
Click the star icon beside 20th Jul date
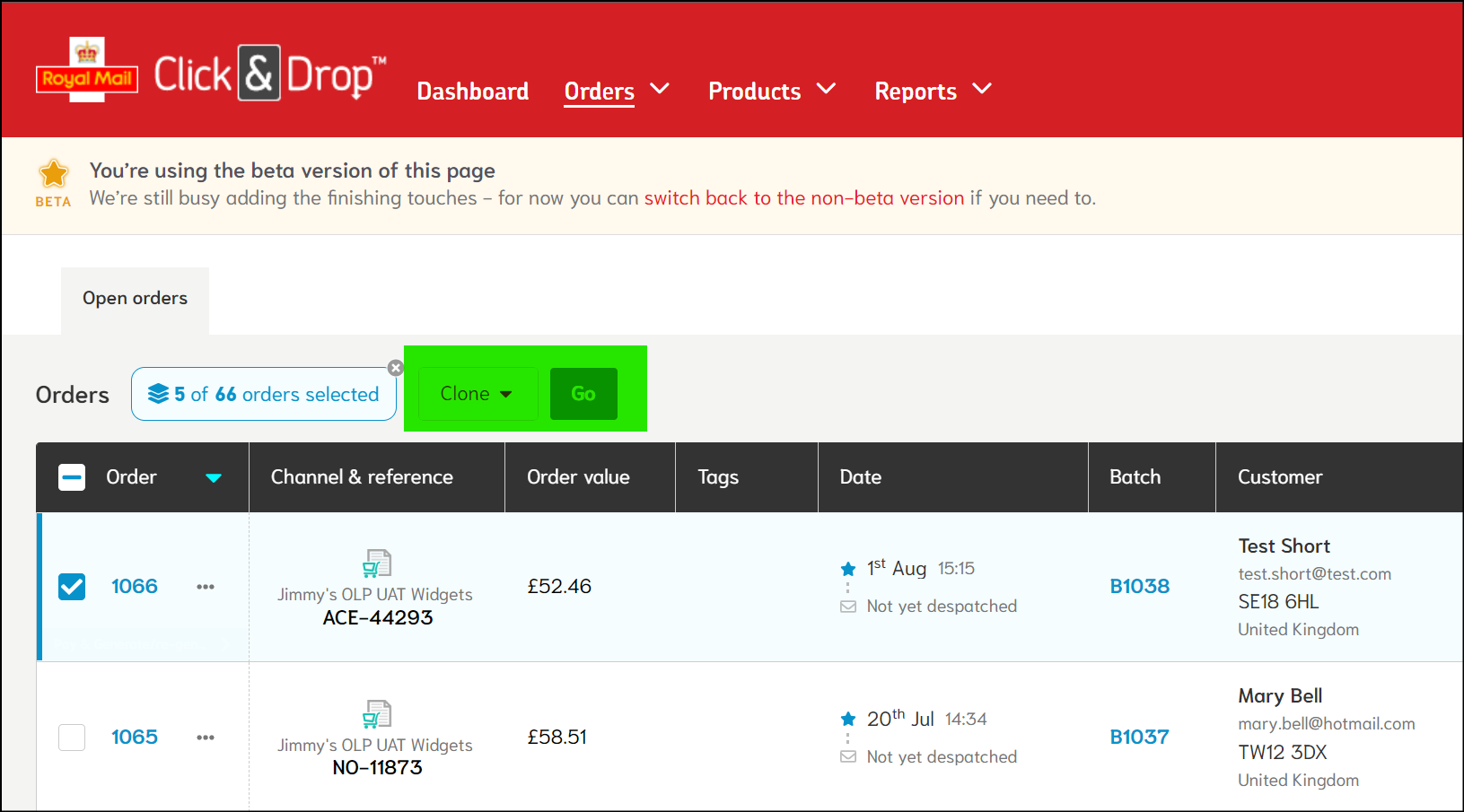pos(848,719)
